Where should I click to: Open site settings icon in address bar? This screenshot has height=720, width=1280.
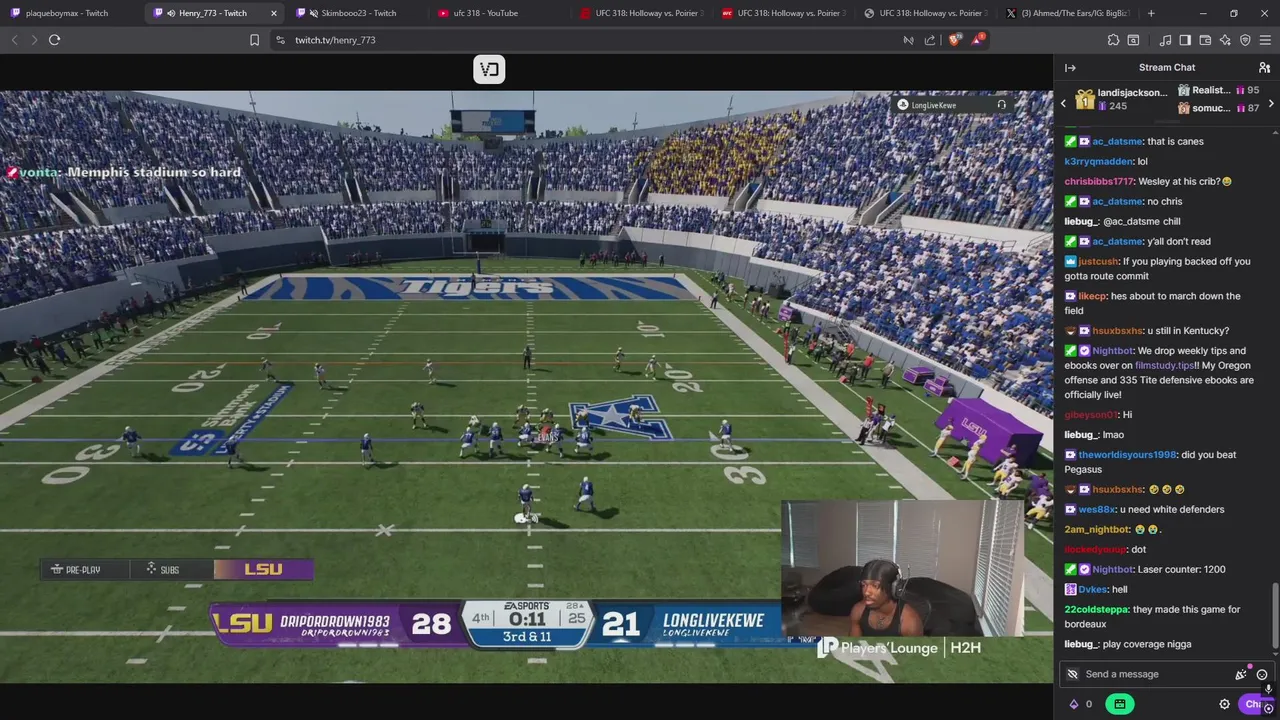pos(280,40)
